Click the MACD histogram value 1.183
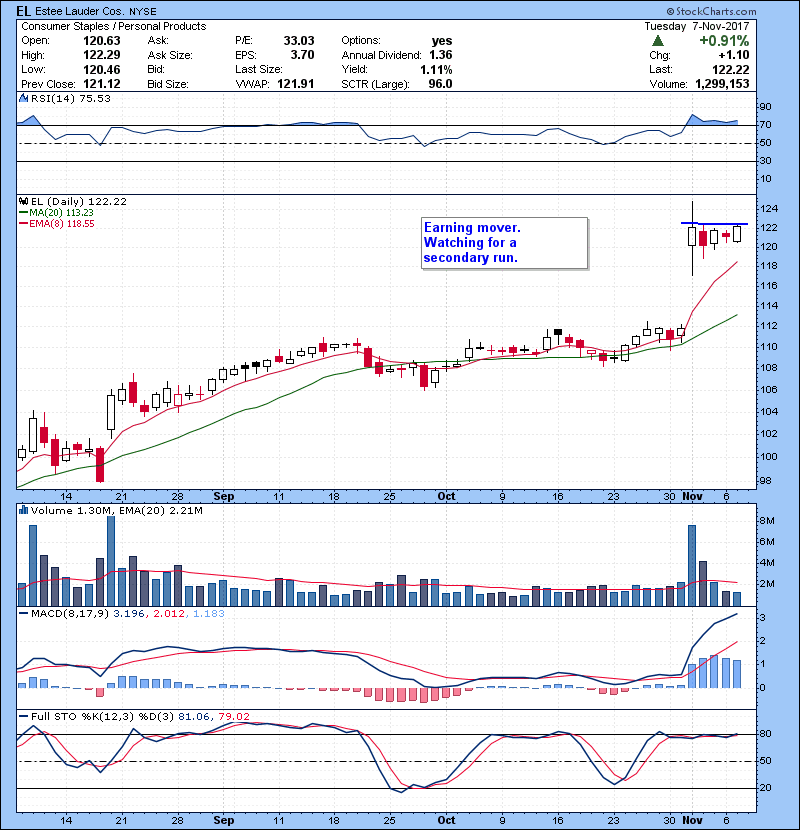The height and width of the screenshot is (830, 800). click(209, 614)
